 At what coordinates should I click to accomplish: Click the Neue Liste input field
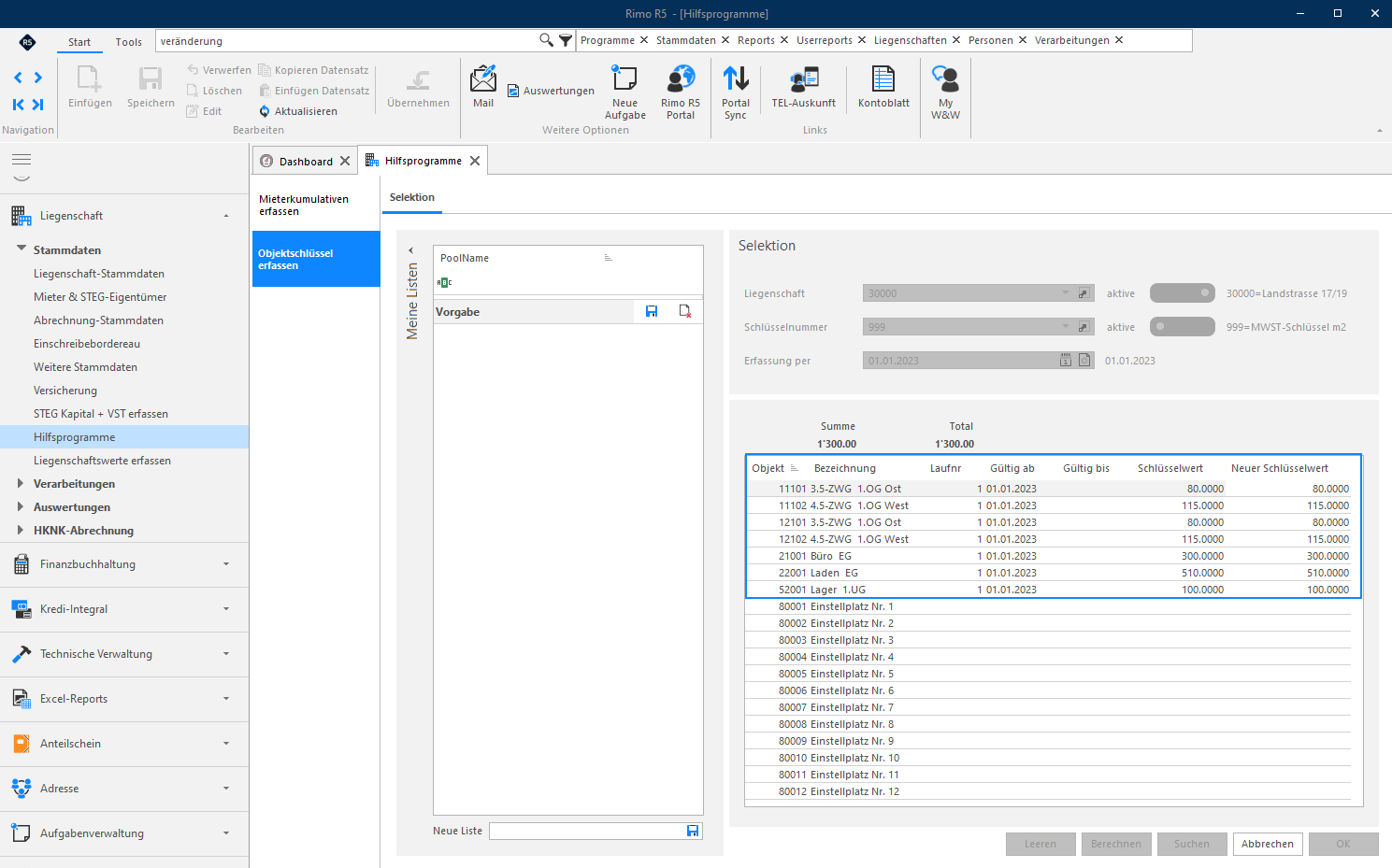point(588,831)
